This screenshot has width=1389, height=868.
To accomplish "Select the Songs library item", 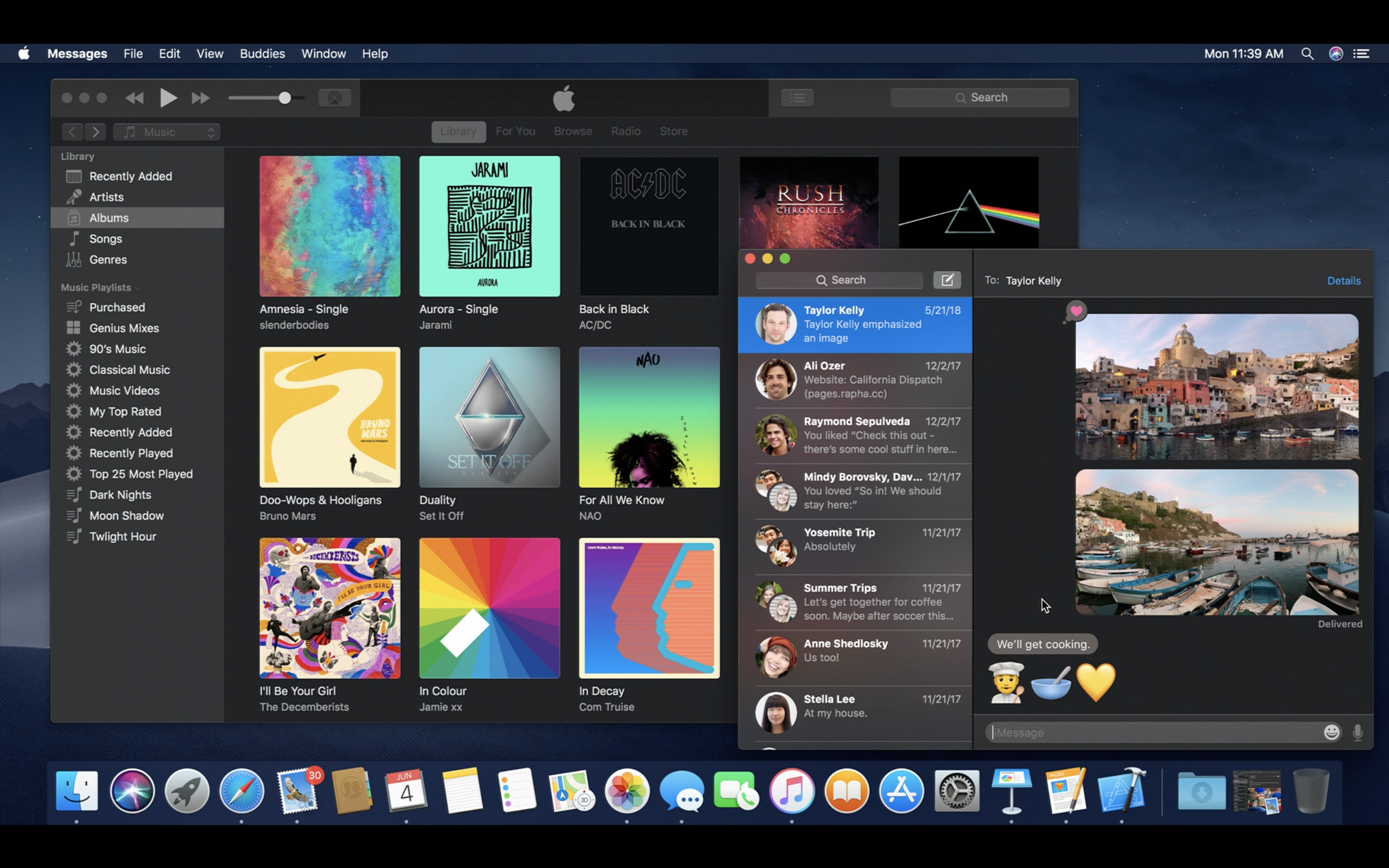I will point(106,239).
